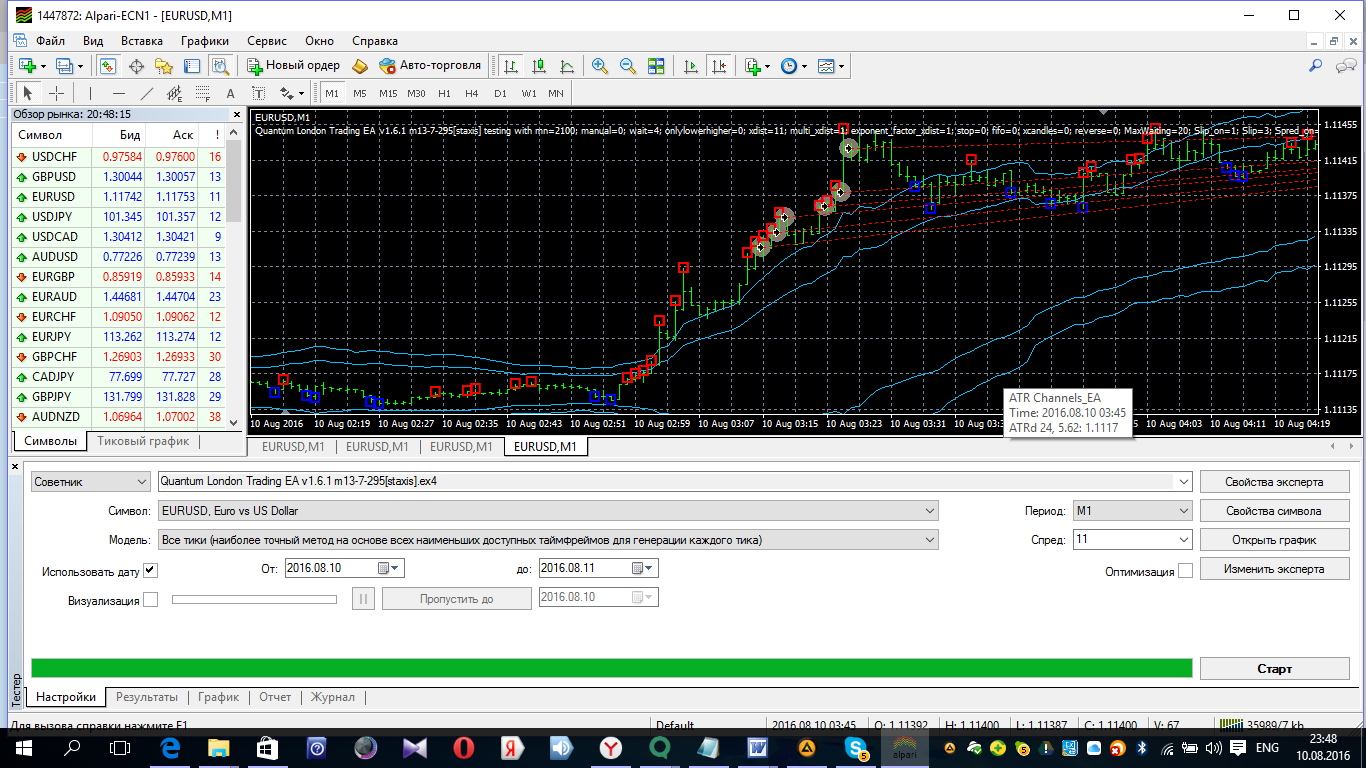Select the trendline drawing tool
This screenshot has width=1366, height=768.
pos(147,93)
